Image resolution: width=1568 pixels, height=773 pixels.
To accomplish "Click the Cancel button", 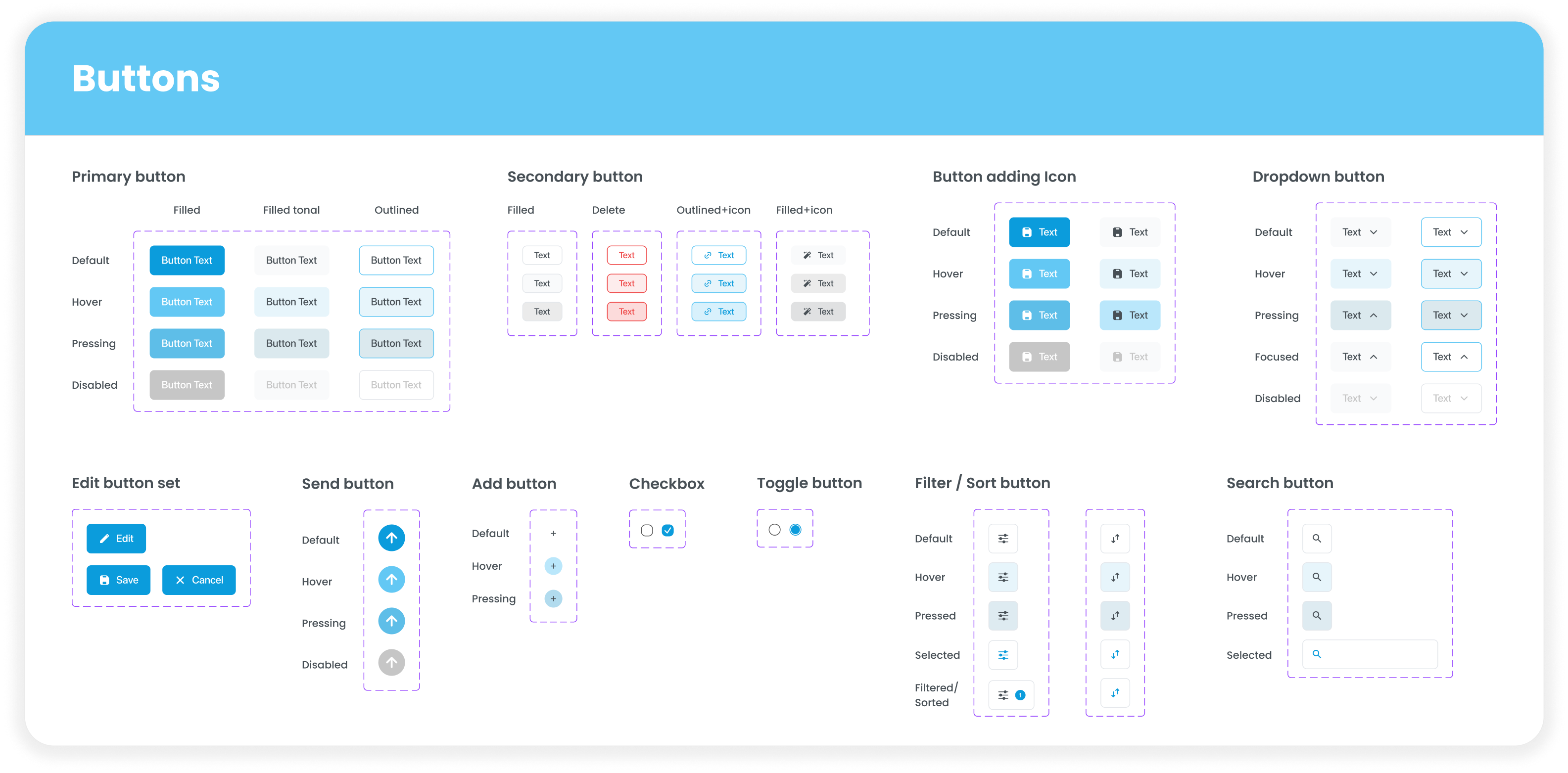I will tap(198, 580).
